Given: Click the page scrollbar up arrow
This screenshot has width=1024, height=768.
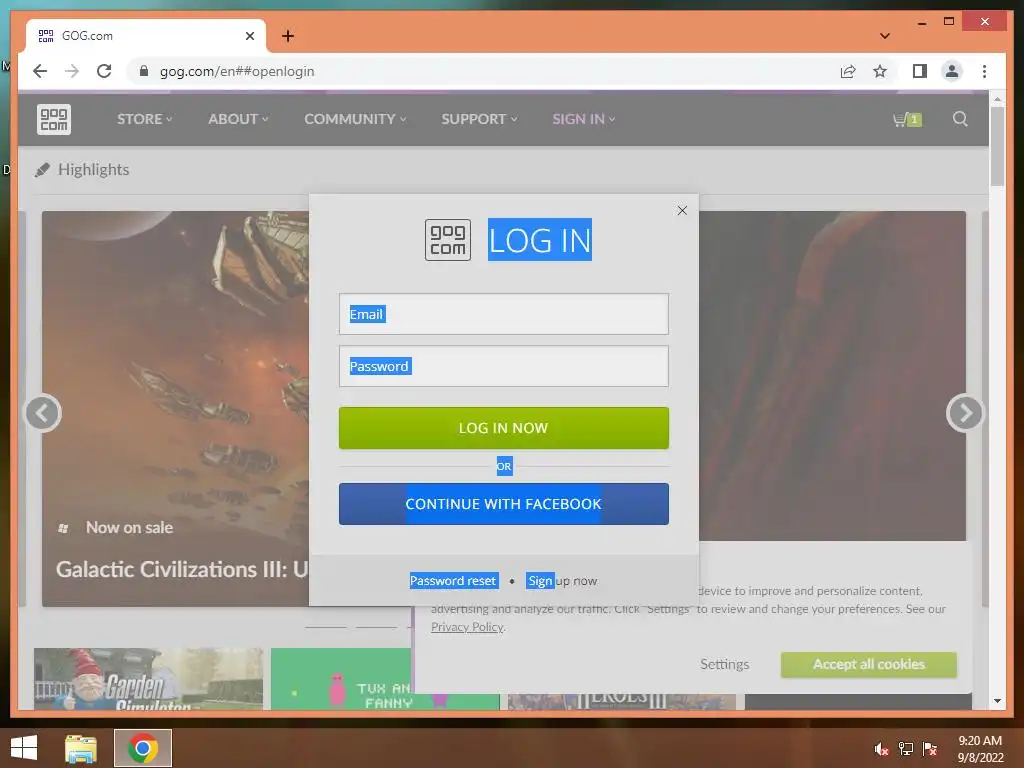Looking at the screenshot, I should (x=997, y=99).
